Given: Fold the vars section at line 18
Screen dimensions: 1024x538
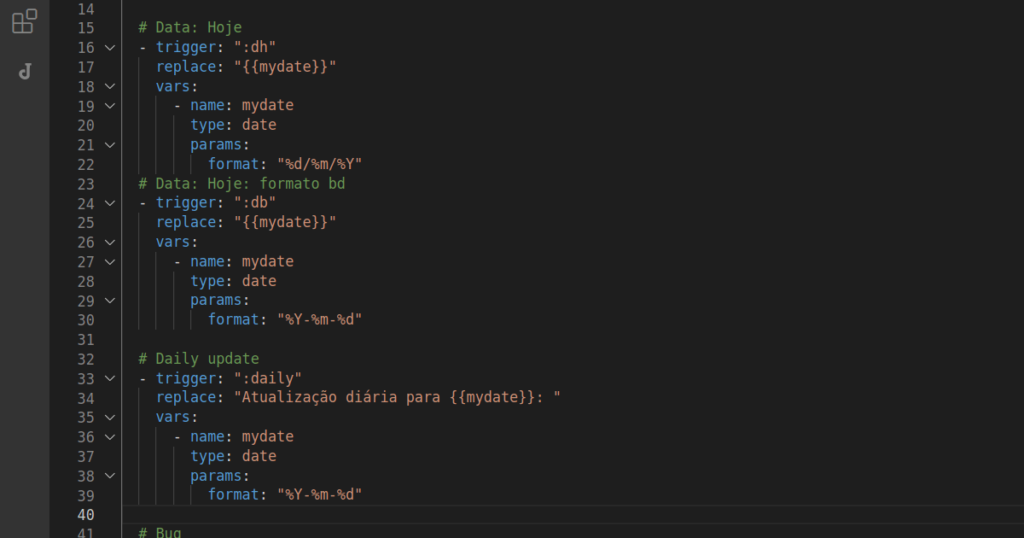Looking at the screenshot, I should coord(109,86).
